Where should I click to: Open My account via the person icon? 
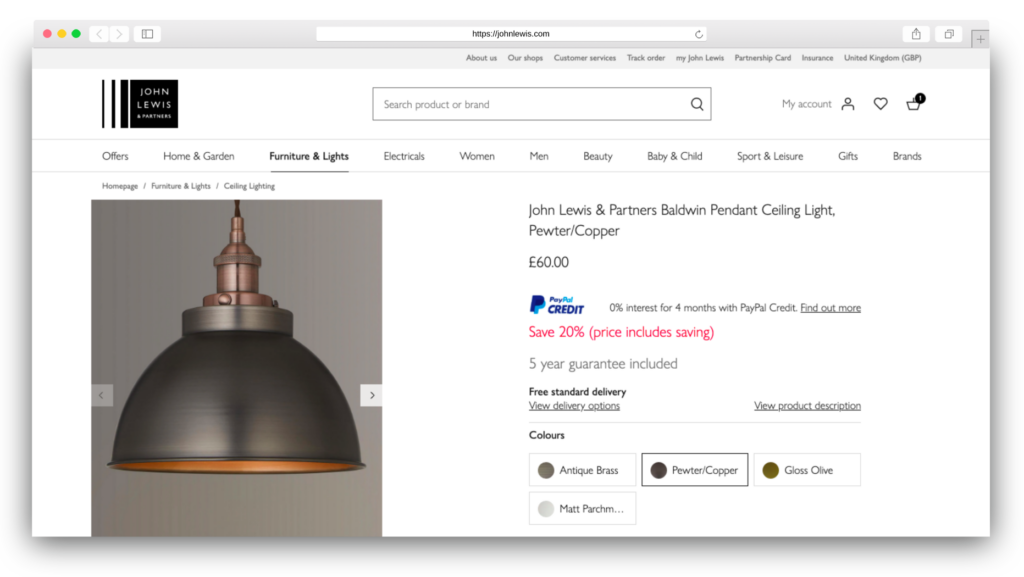tap(848, 103)
